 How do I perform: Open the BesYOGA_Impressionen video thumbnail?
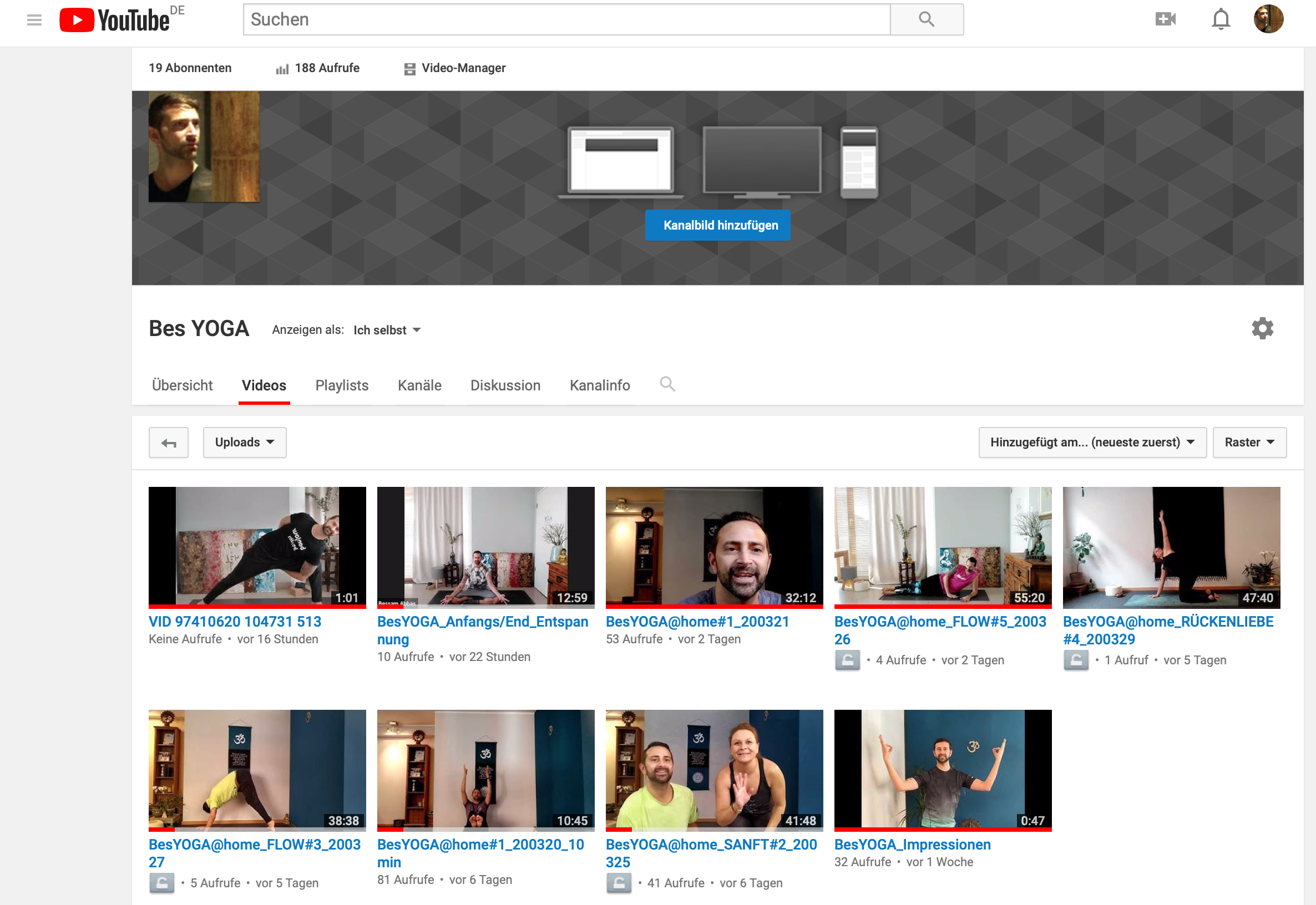(942, 770)
